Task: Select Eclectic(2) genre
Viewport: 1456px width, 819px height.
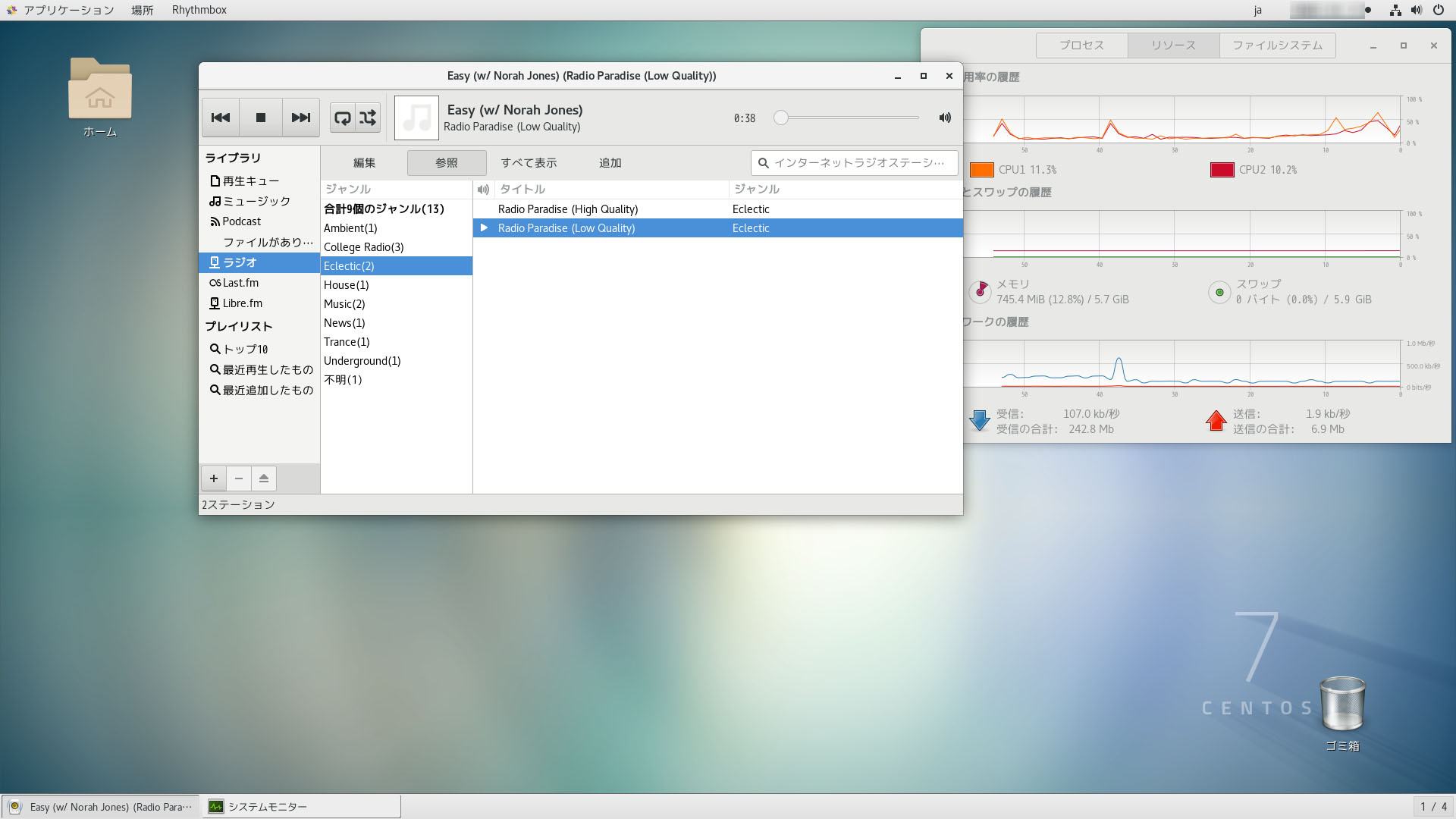Action: point(397,266)
